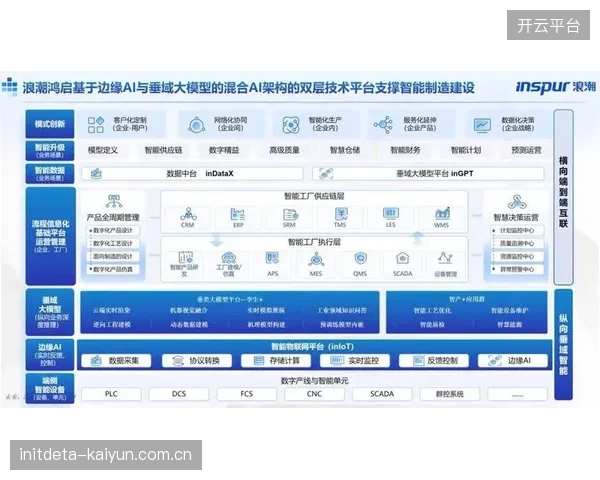Click the 数据化决策 monitor chart icon
Viewport: 600px width, 480px height.
point(482,125)
